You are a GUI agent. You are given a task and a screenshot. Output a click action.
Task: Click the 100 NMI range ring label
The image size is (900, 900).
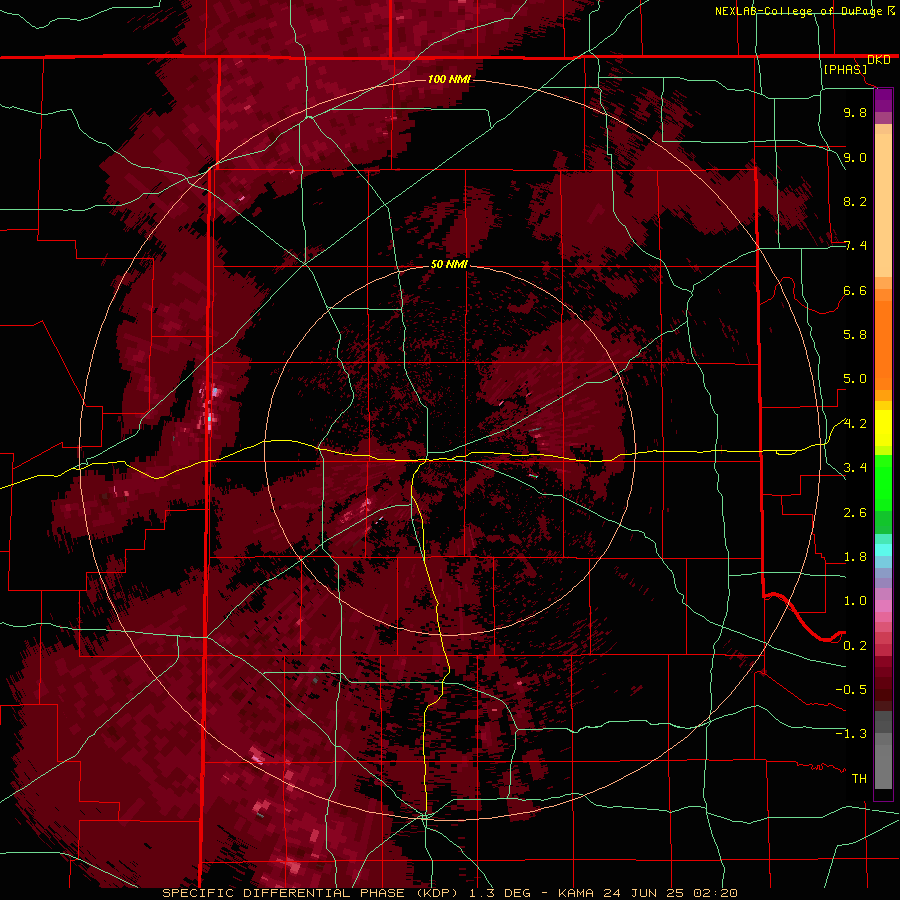point(449,79)
